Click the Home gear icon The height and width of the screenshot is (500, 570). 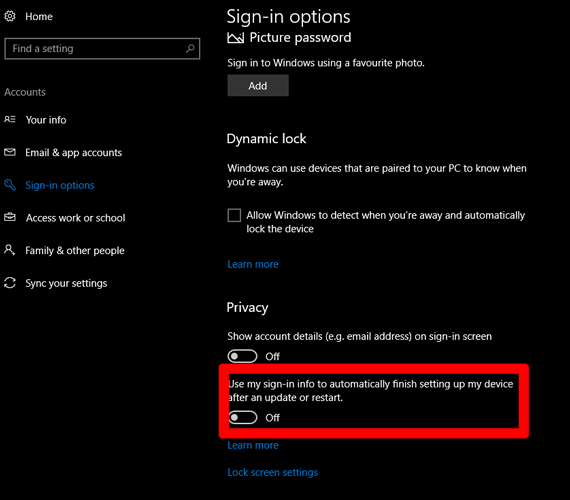point(10,16)
